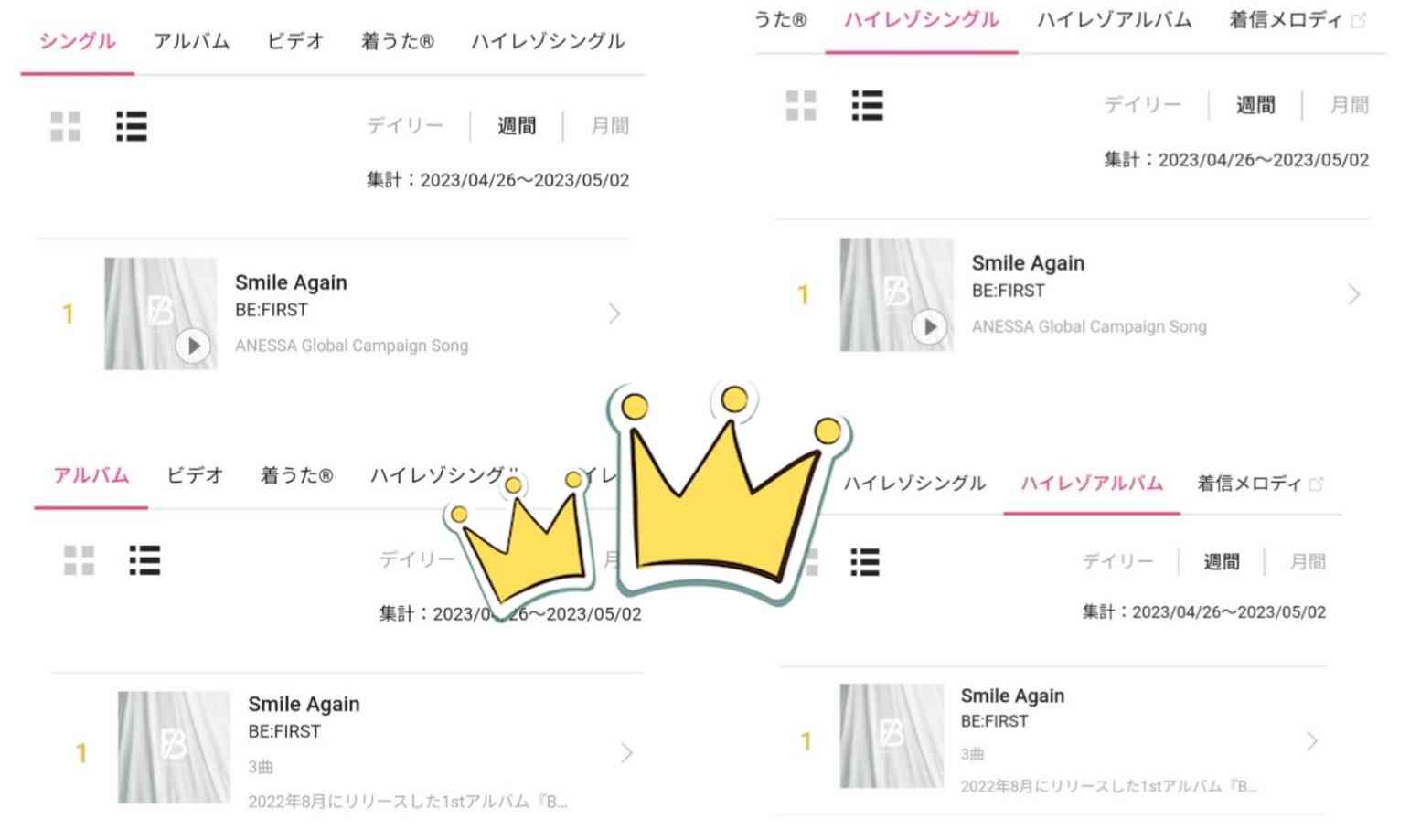
Task: Switch bottom-left panel to grid view
Action: (x=79, y=559)
